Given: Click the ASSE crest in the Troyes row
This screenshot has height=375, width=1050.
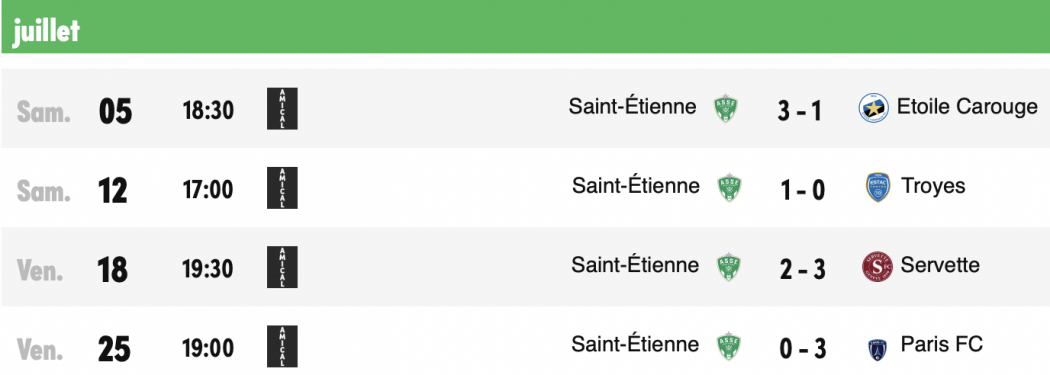Looking at the screenshot, I should coord(729,188).
